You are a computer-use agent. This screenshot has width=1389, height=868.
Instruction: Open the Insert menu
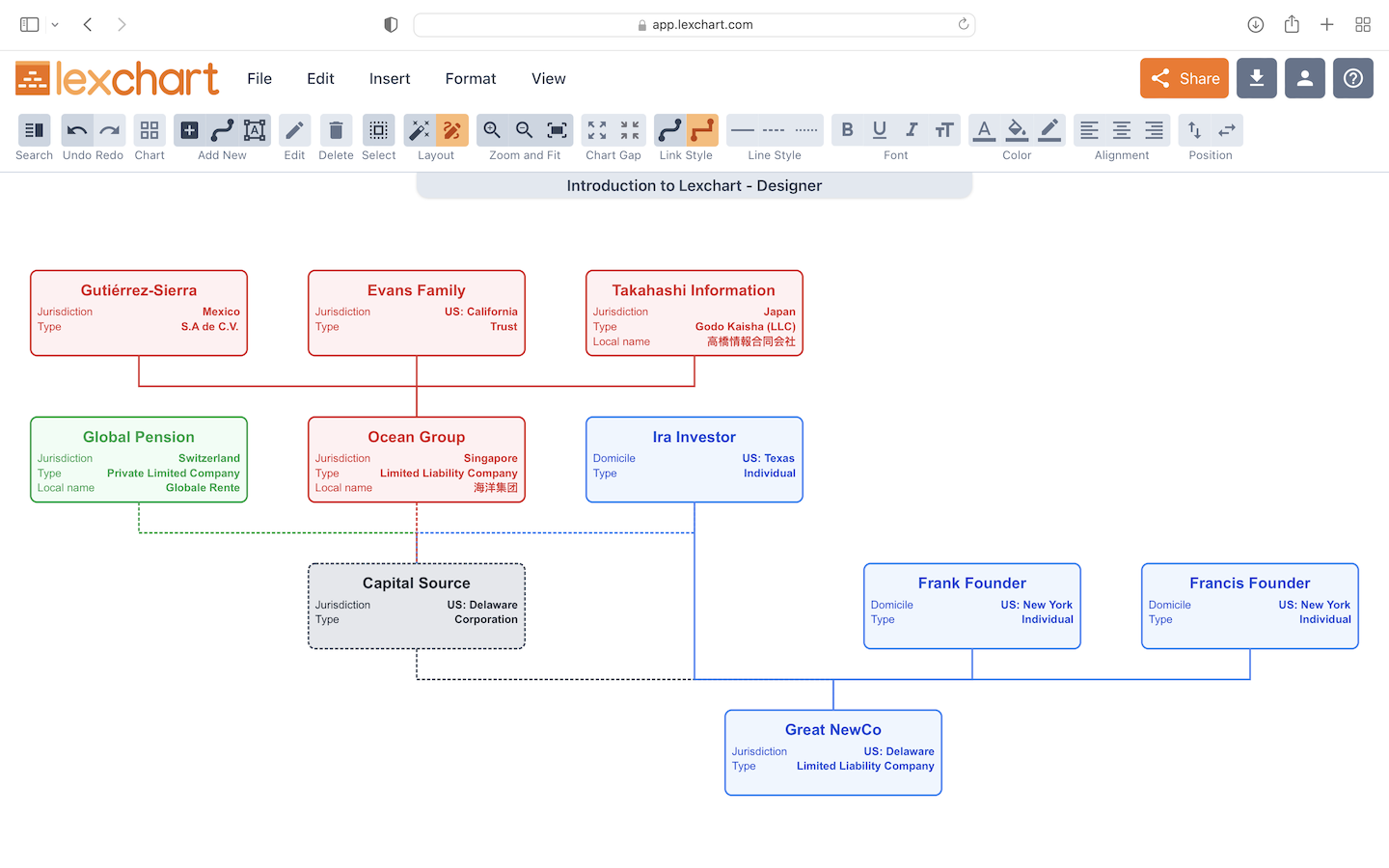[x=389, y=79]
